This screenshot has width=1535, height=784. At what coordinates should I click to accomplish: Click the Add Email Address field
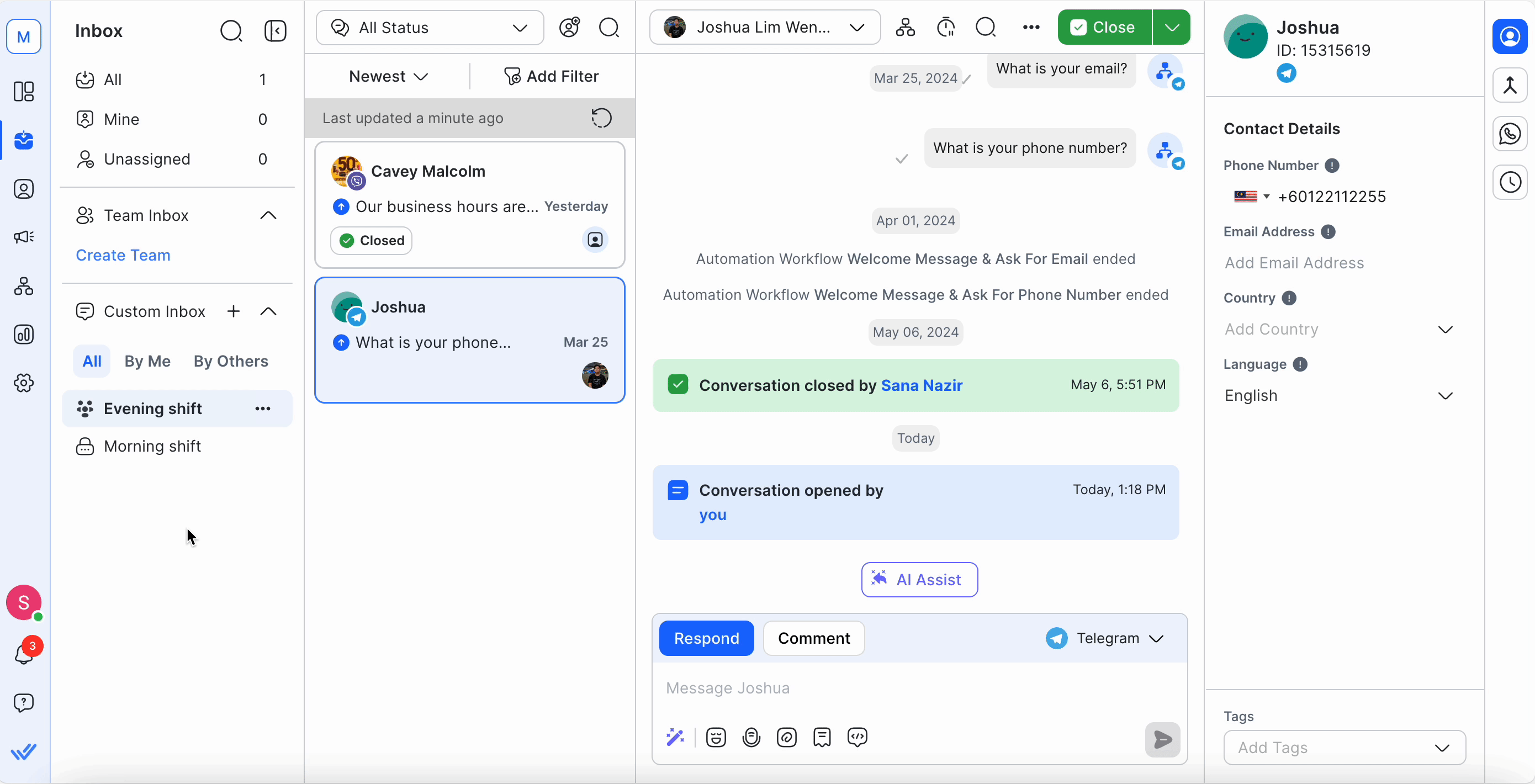coord(1294,263)
